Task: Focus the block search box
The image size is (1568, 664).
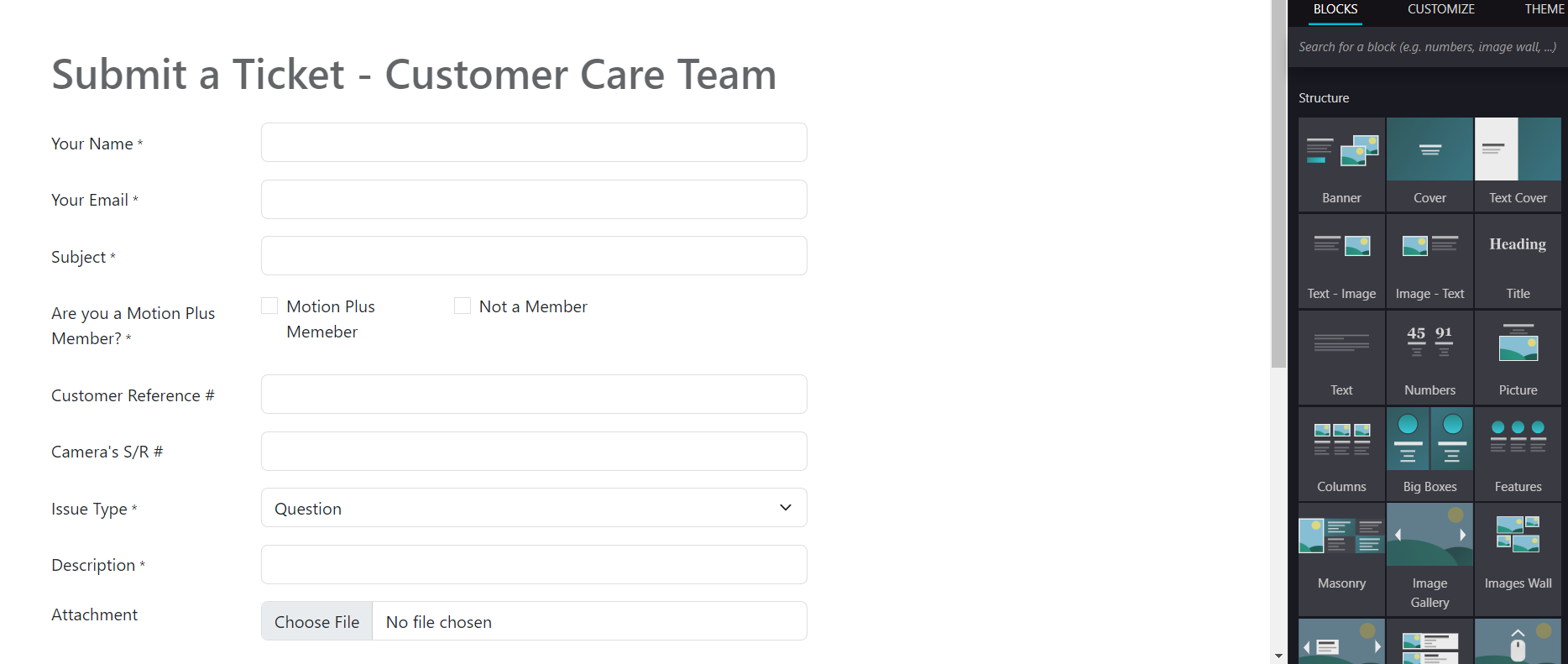Action: 1427,47
